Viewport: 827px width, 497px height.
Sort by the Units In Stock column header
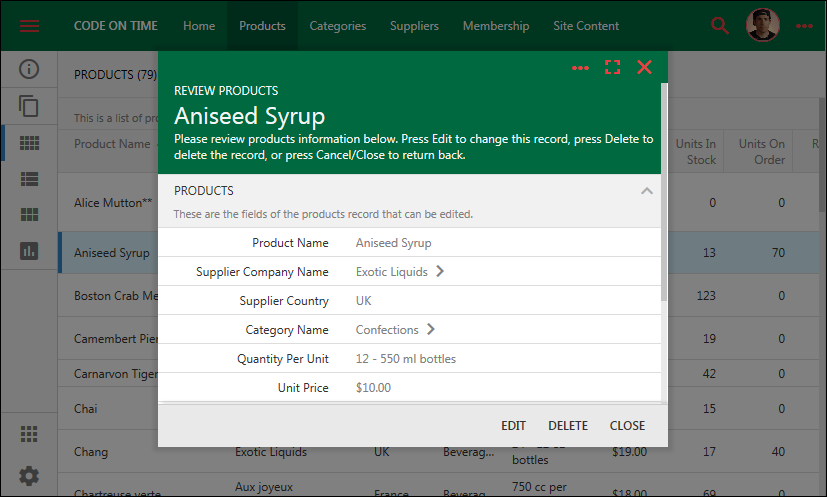(696, 151)
